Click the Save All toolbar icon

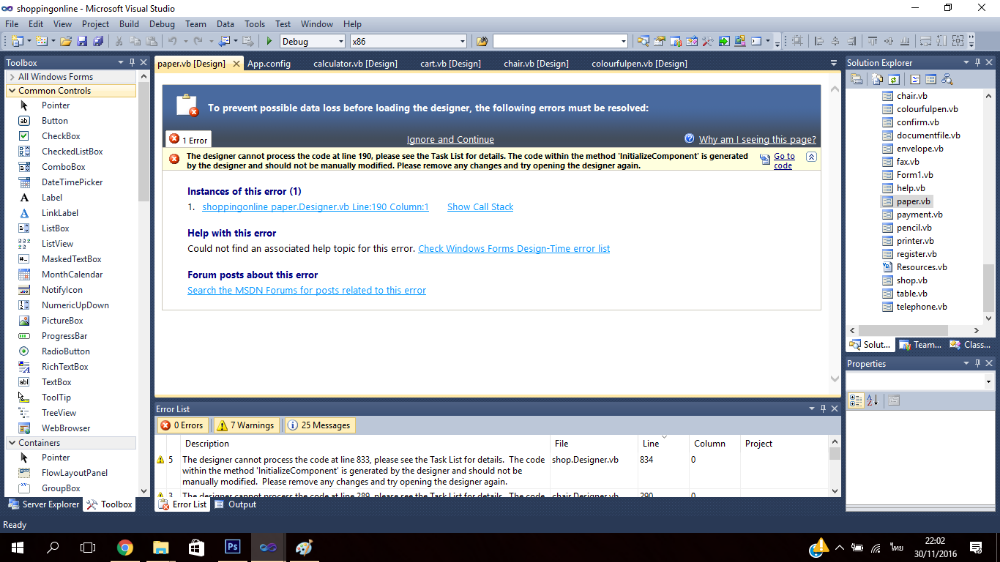98,41
